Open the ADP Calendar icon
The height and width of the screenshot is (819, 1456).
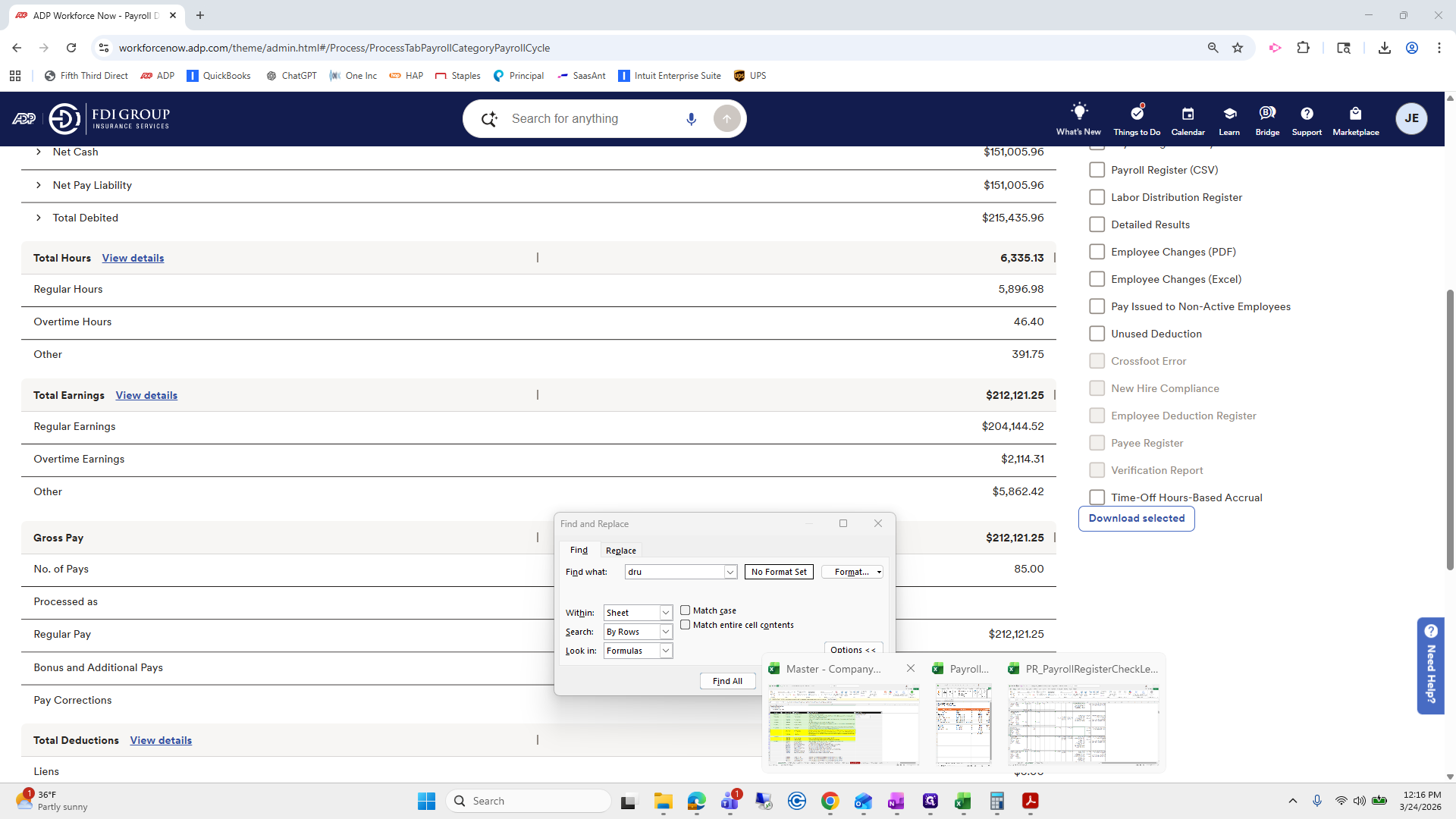click(1188, 114)
